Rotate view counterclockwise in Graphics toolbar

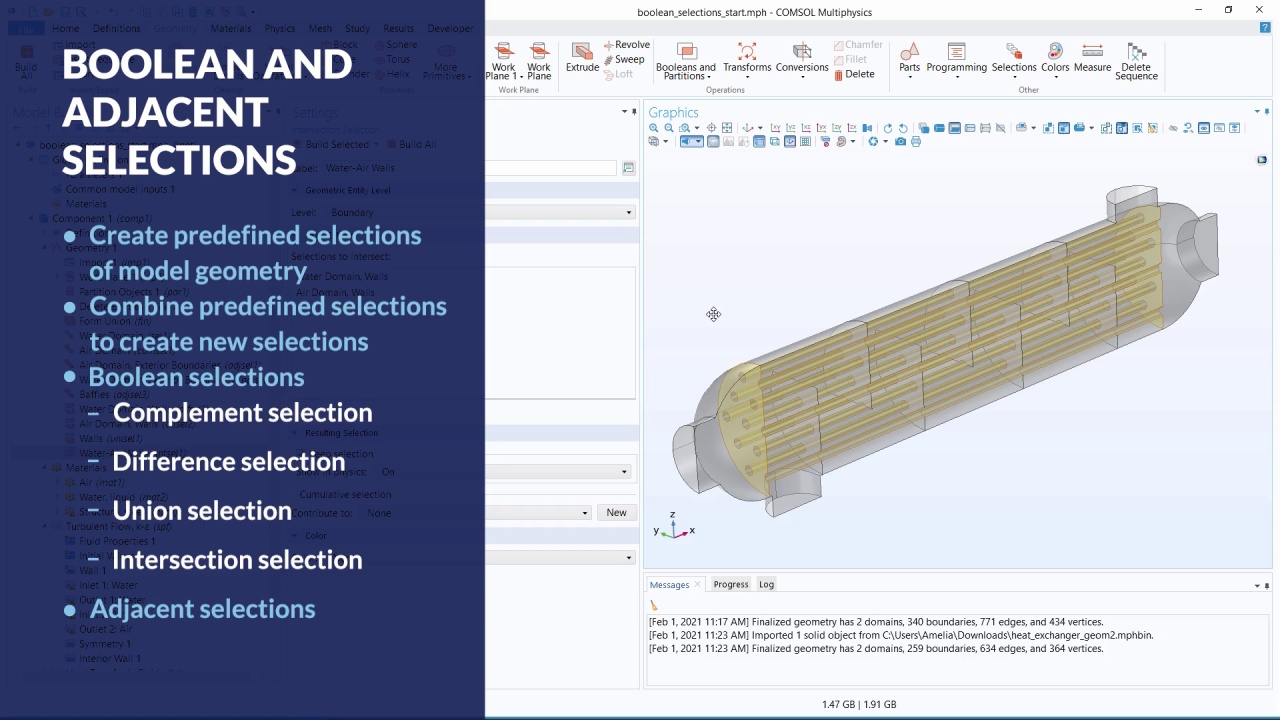click(903, 128)
